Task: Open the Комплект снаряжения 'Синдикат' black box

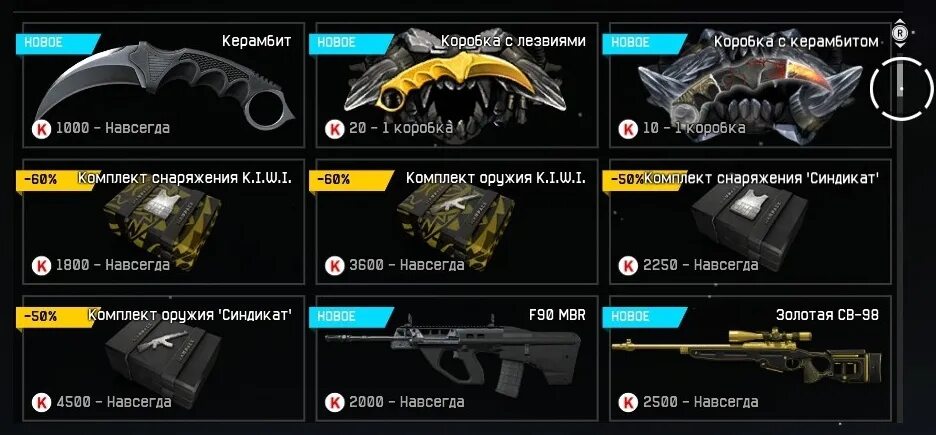Action: [749, 227]
